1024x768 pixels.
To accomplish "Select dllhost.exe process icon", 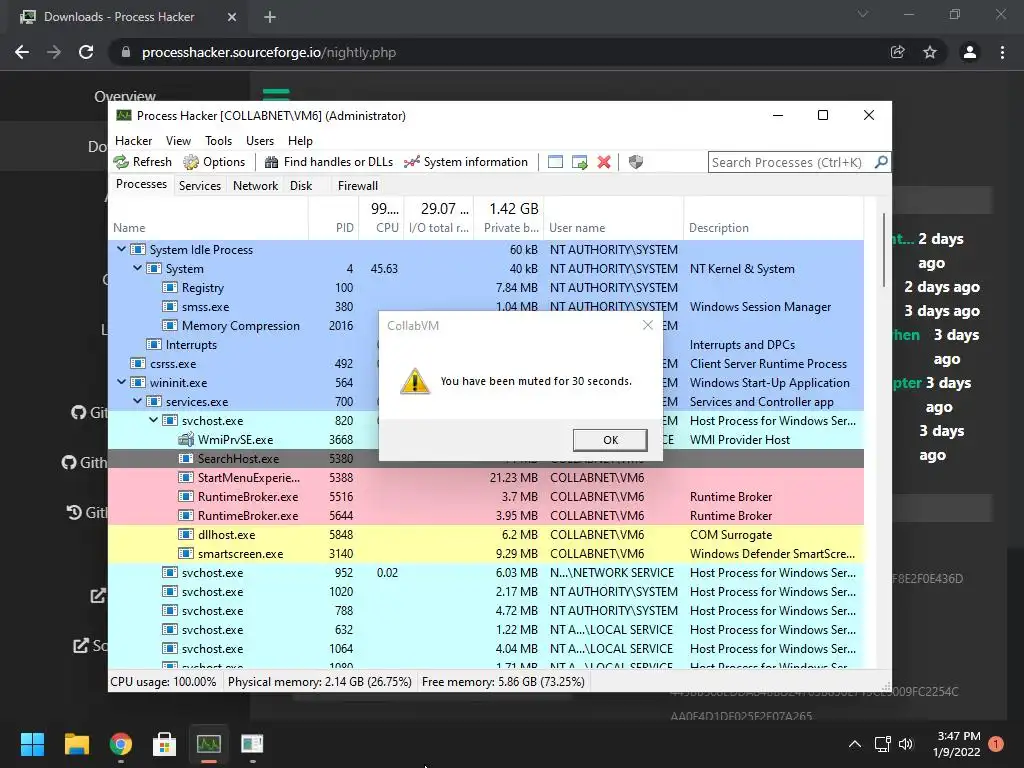I will (x=186, y=534).
